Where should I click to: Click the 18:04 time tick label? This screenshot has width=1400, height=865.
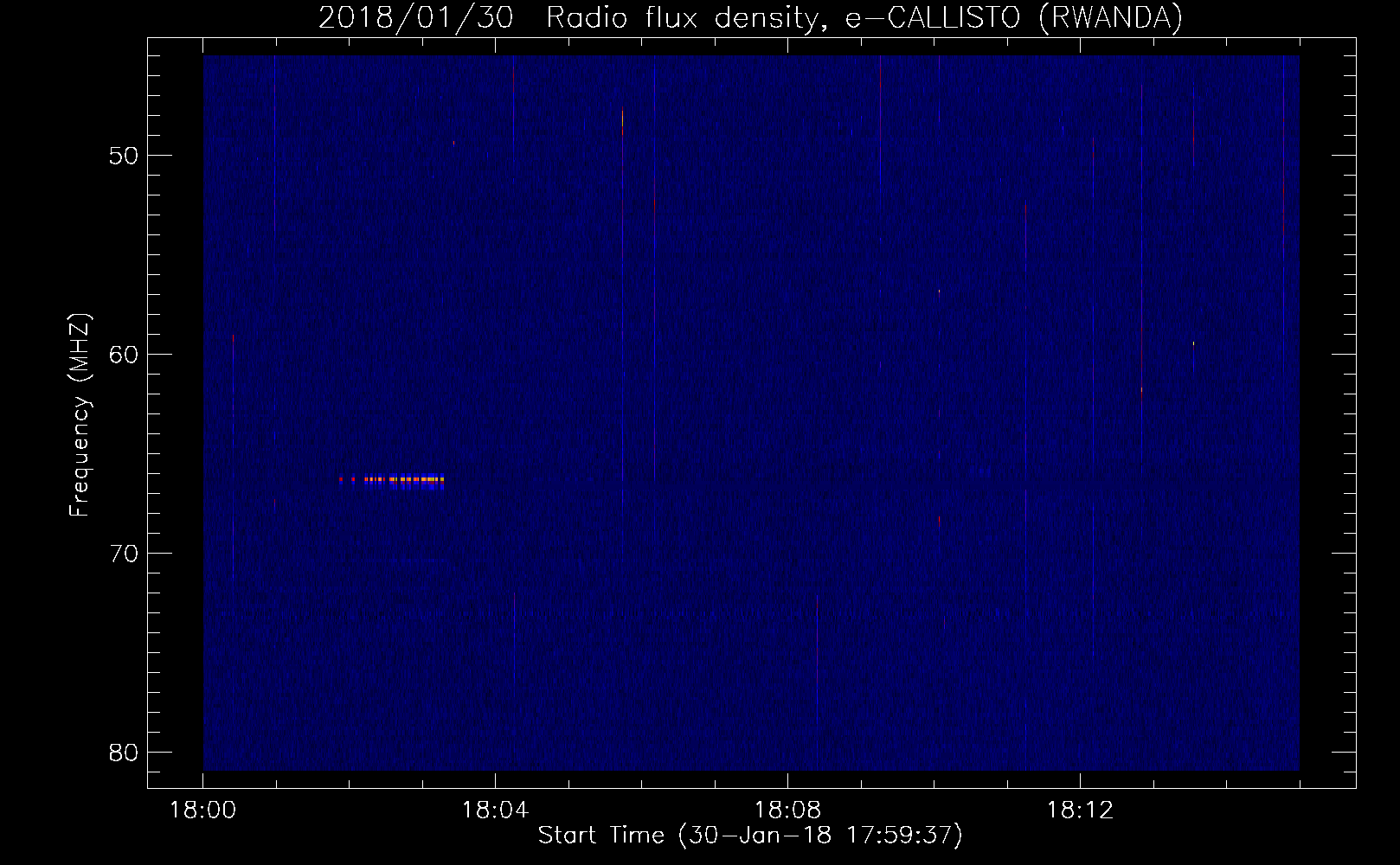pyautogui.click(x=495, y=811)
